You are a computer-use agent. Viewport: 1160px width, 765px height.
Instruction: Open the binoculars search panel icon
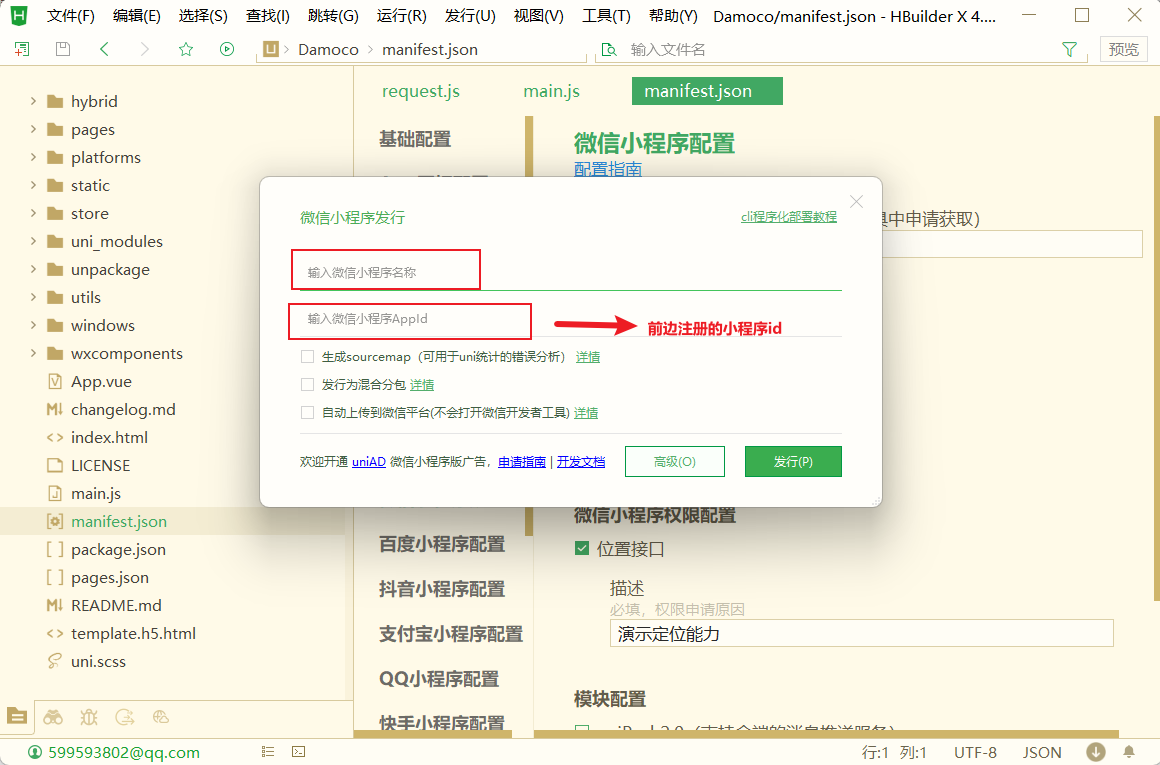point(53,717)
